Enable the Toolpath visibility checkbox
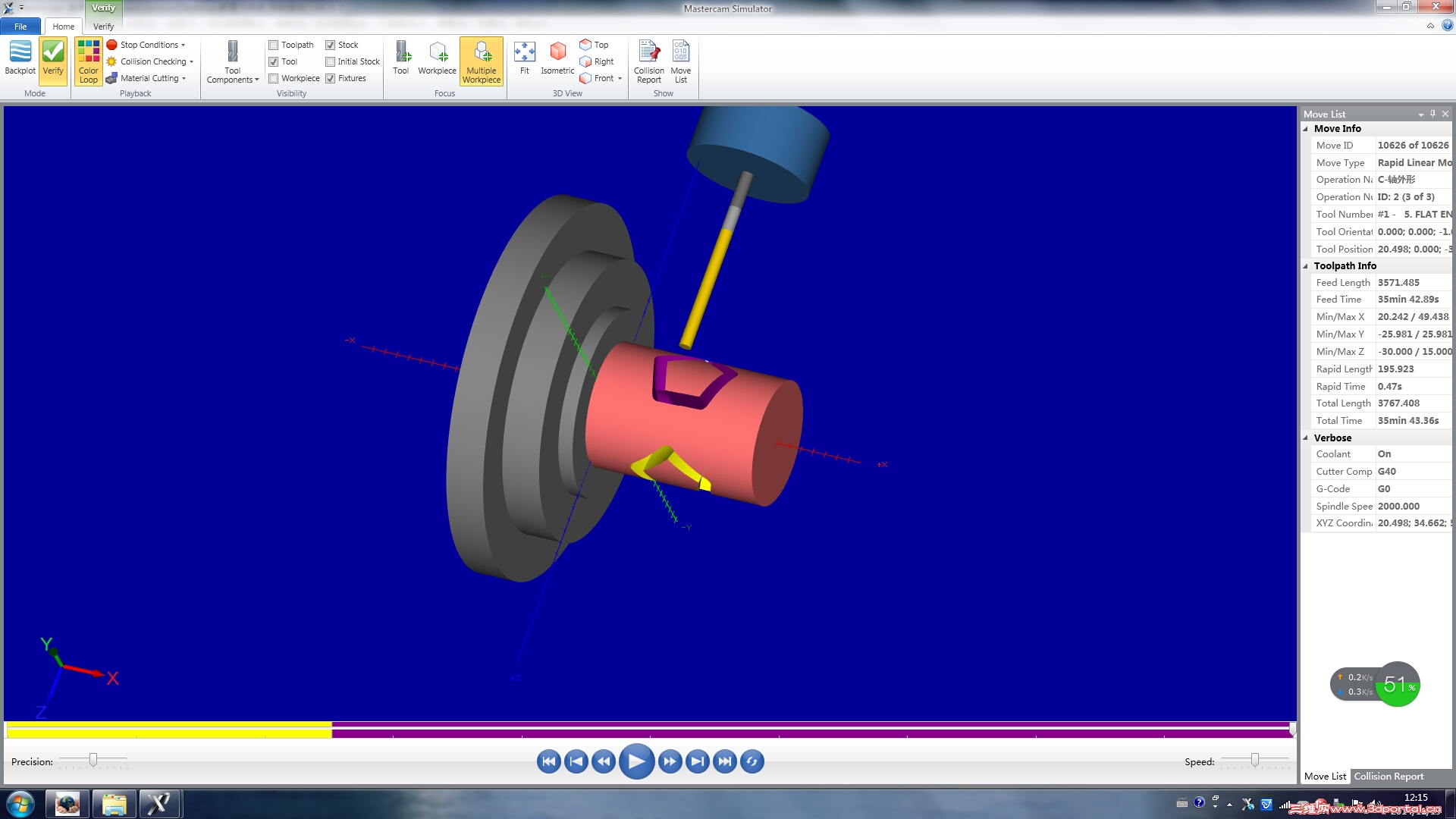1456x819 pixels. 274,45
